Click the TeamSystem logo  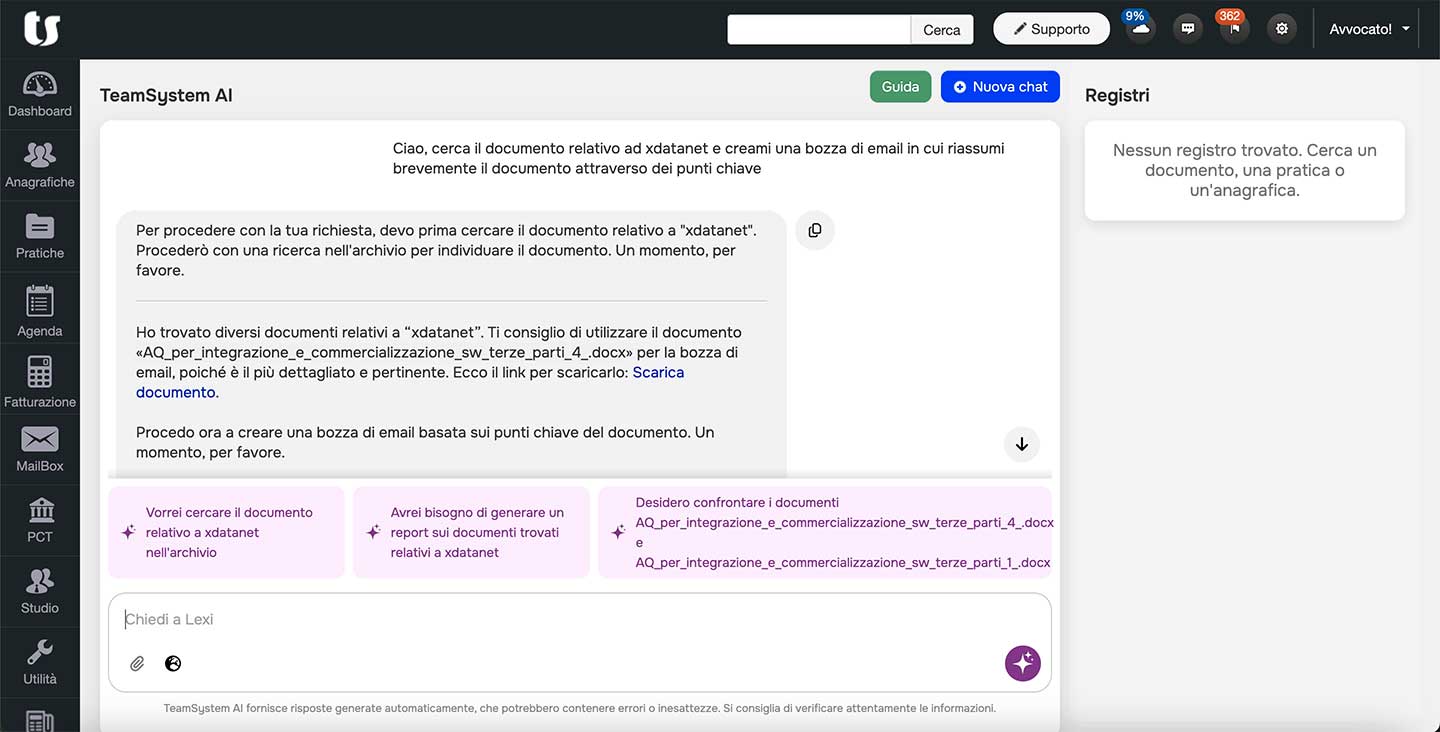click(x=41, y=29)
